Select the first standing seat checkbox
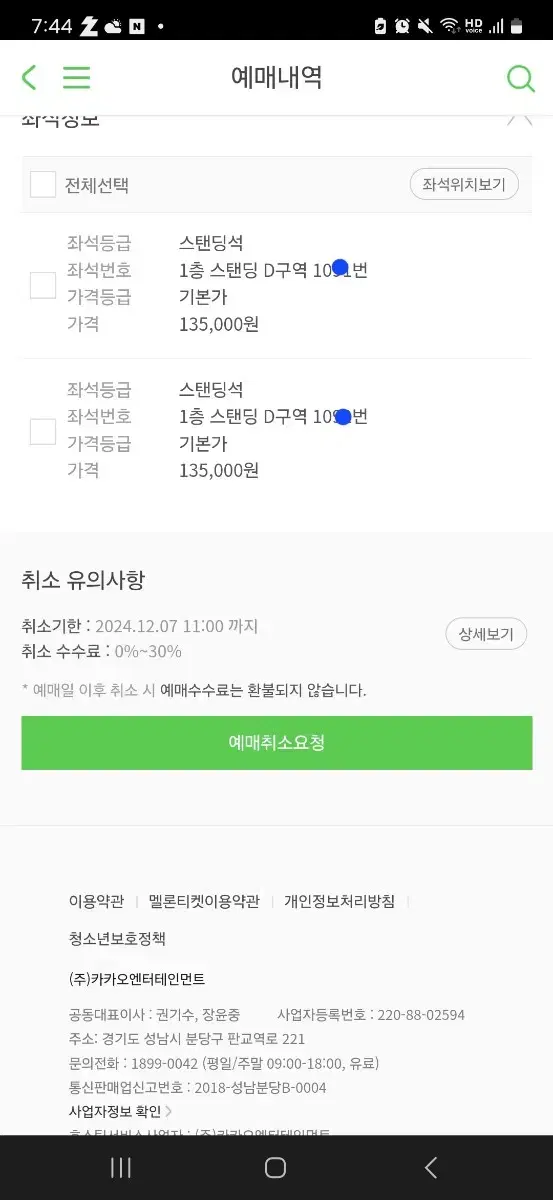The width and height of the screenshot is (553, 1200). click(x=43, y=285)
